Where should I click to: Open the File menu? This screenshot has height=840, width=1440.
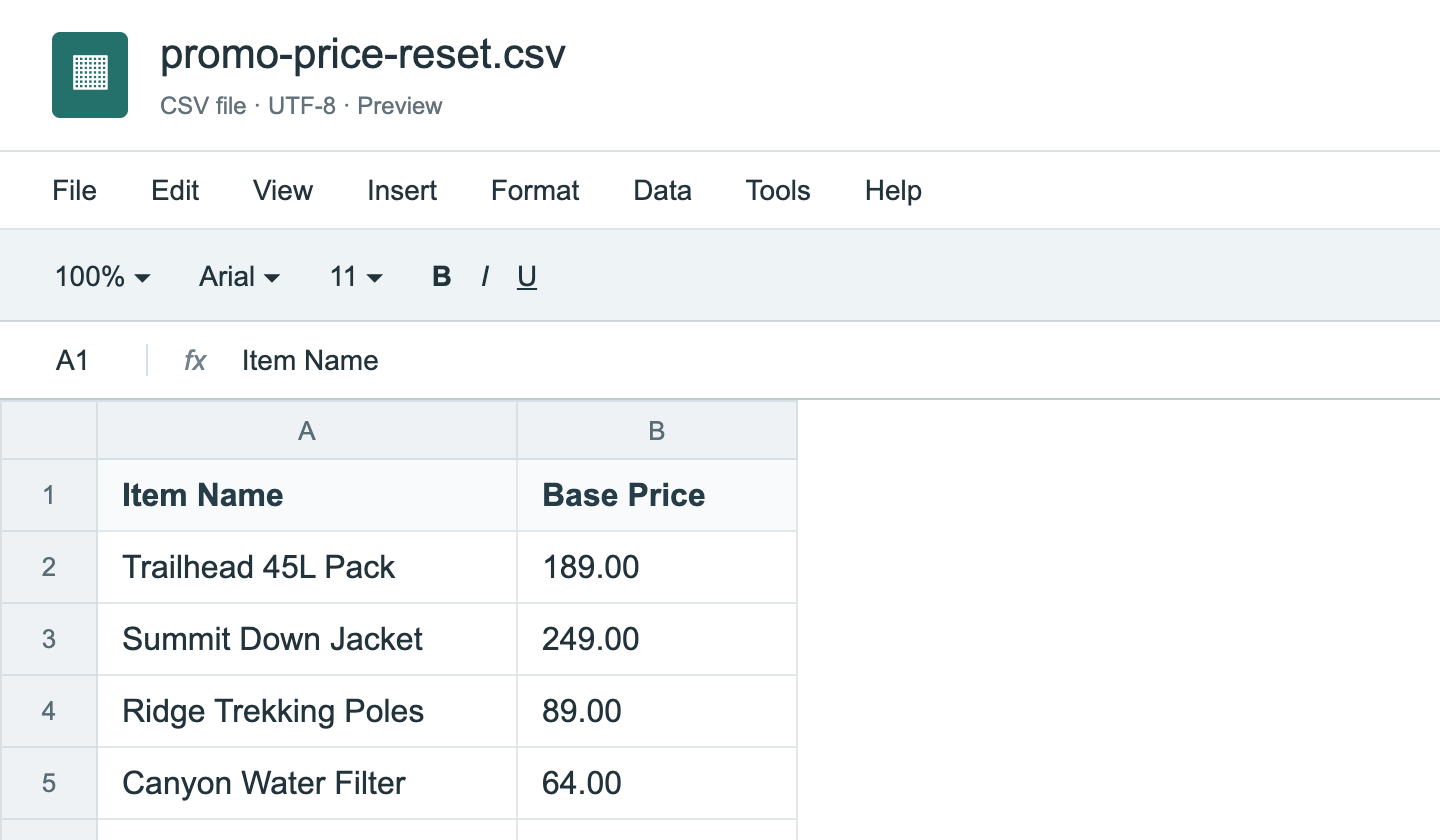[x=75, y=190]
